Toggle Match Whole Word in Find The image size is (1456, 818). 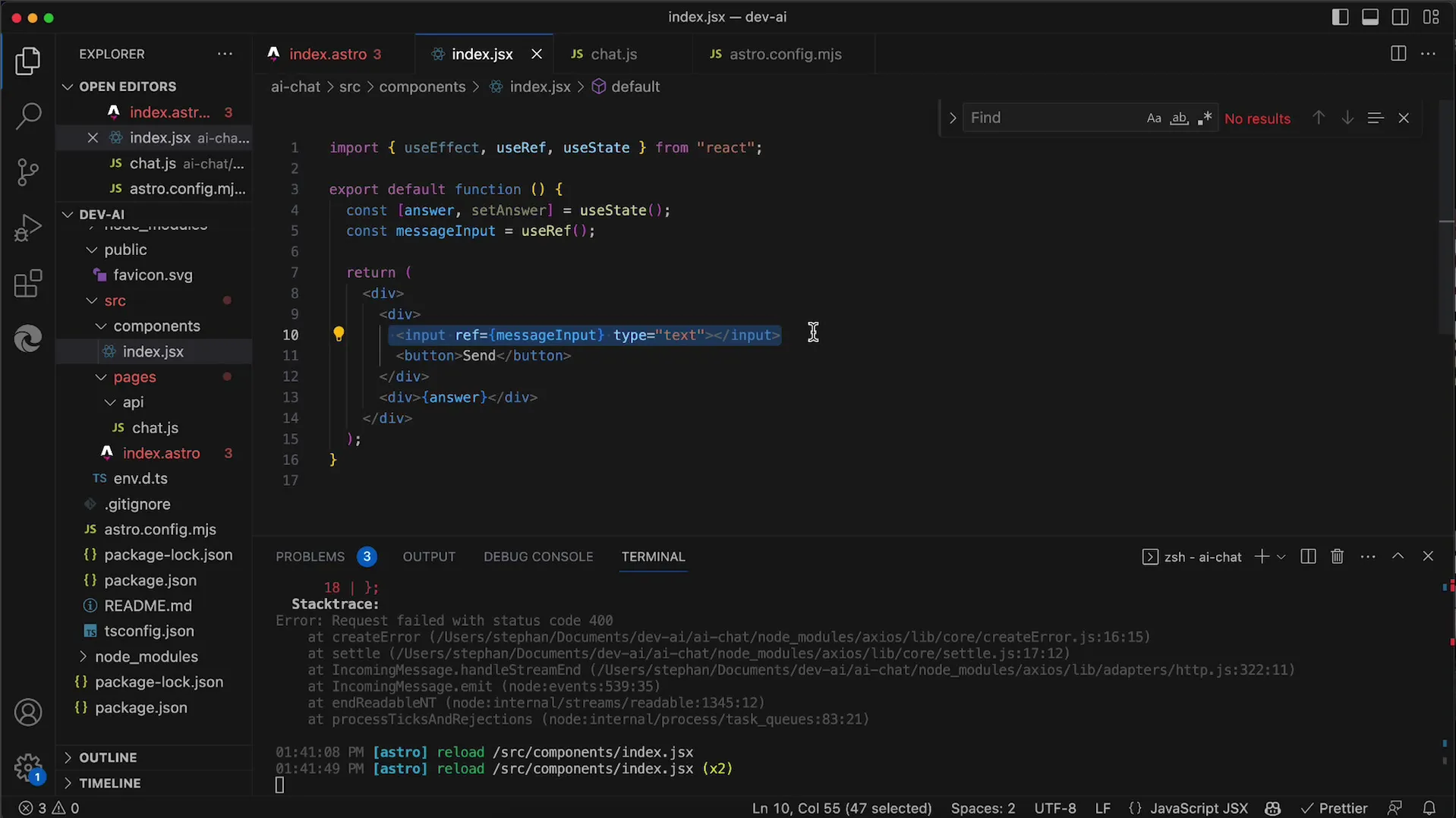[x=1179, y=118]
